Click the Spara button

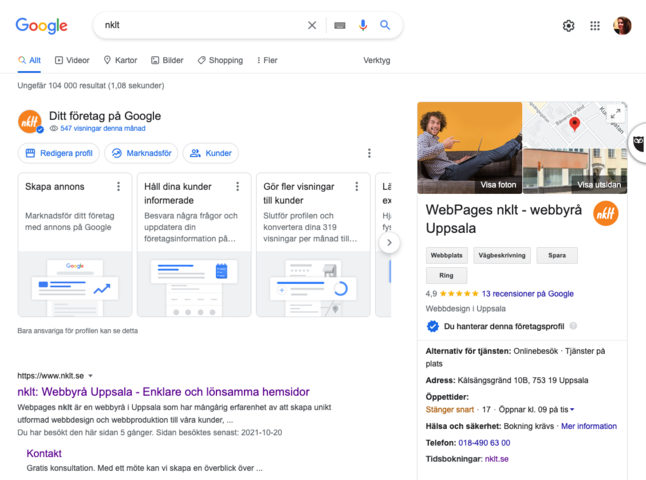(557, 255)
